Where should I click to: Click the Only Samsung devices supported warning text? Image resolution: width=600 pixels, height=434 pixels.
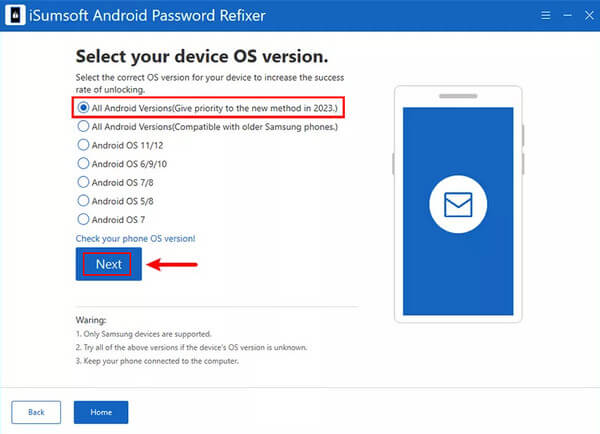[143, 334]
